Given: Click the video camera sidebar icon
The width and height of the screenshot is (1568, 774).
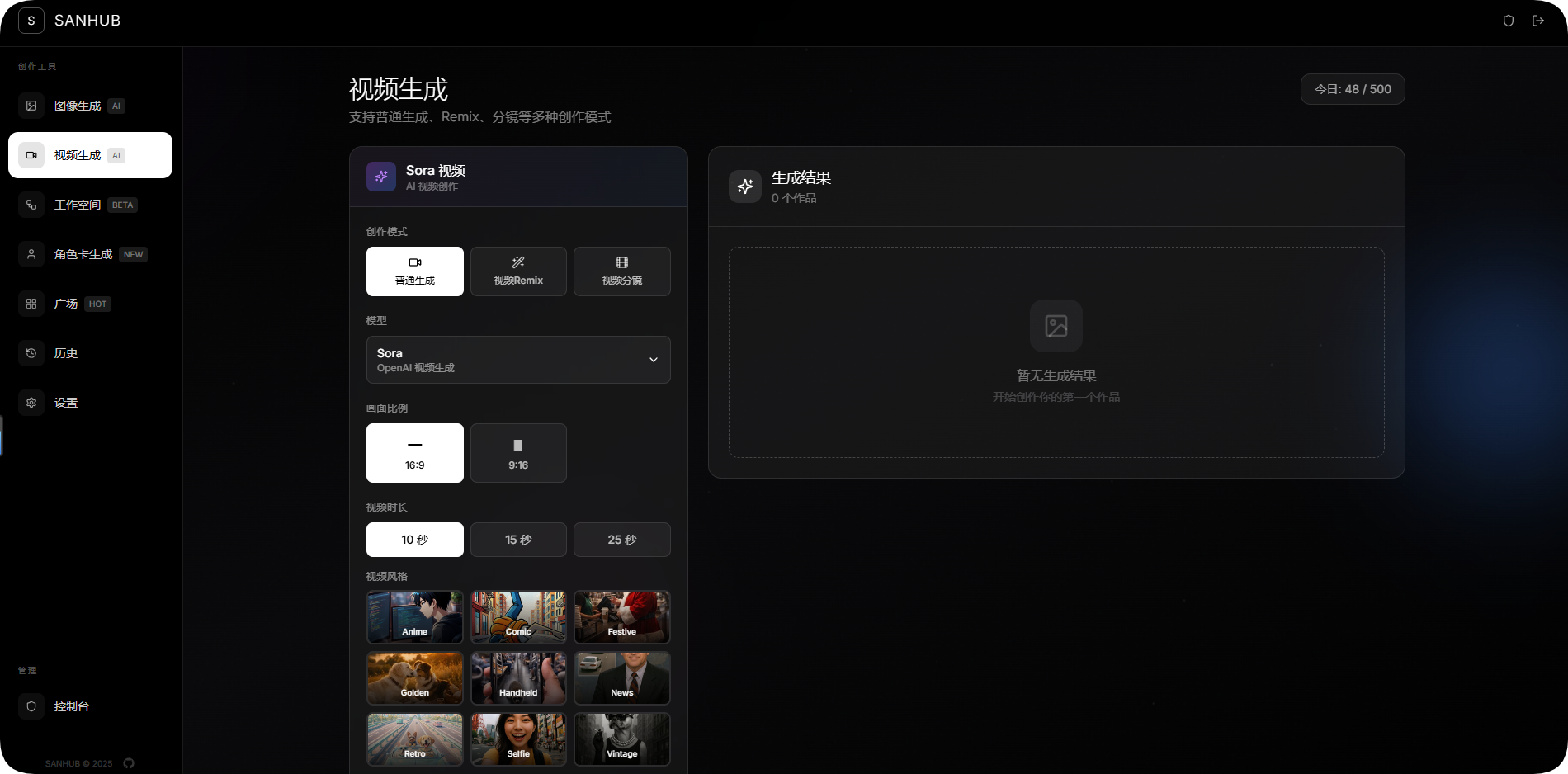Looking at the screenshot, I should pos(31,155).
